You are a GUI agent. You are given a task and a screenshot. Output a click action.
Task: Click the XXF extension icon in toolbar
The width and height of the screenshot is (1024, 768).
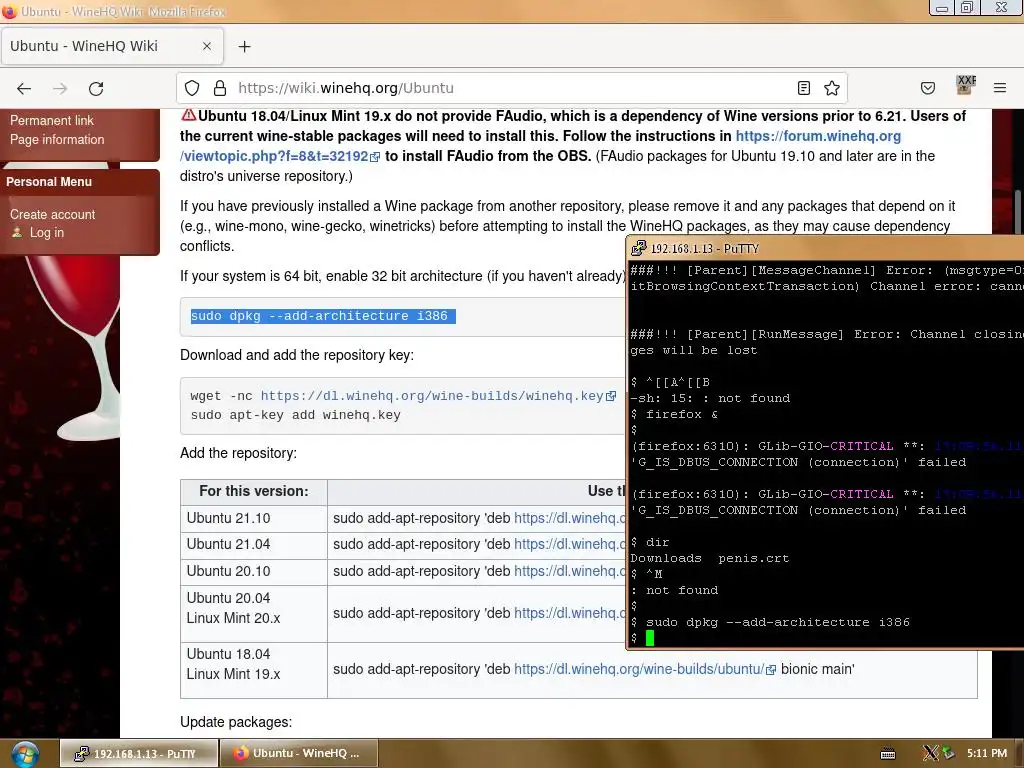(x=965, y=86)
